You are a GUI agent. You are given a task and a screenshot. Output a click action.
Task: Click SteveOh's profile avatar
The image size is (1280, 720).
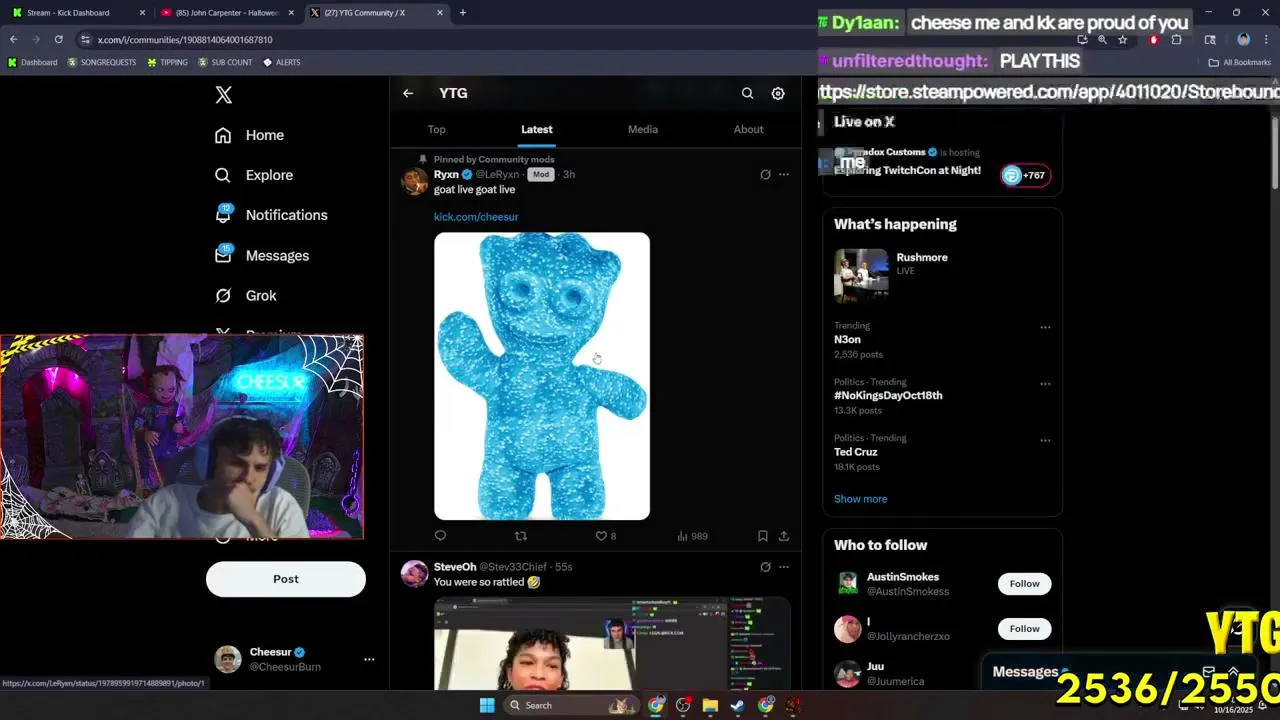coord(415,574)
